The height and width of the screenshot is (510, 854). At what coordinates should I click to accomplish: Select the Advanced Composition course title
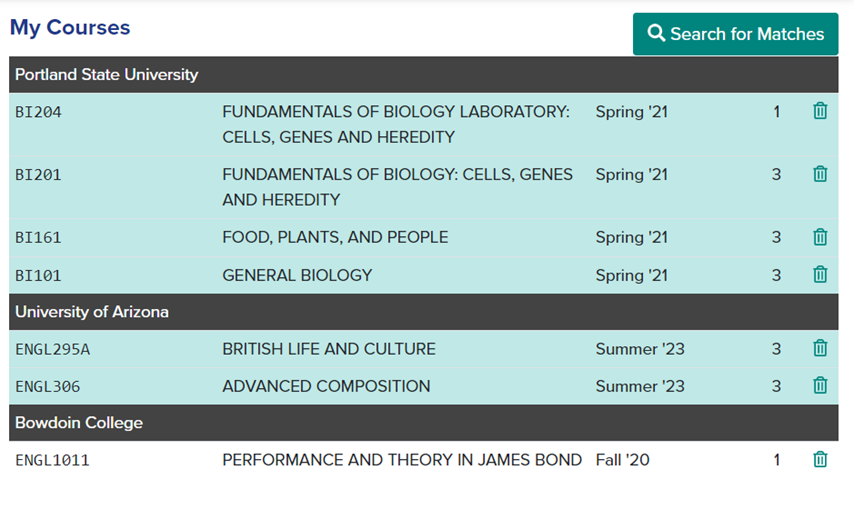click(326, 386)
